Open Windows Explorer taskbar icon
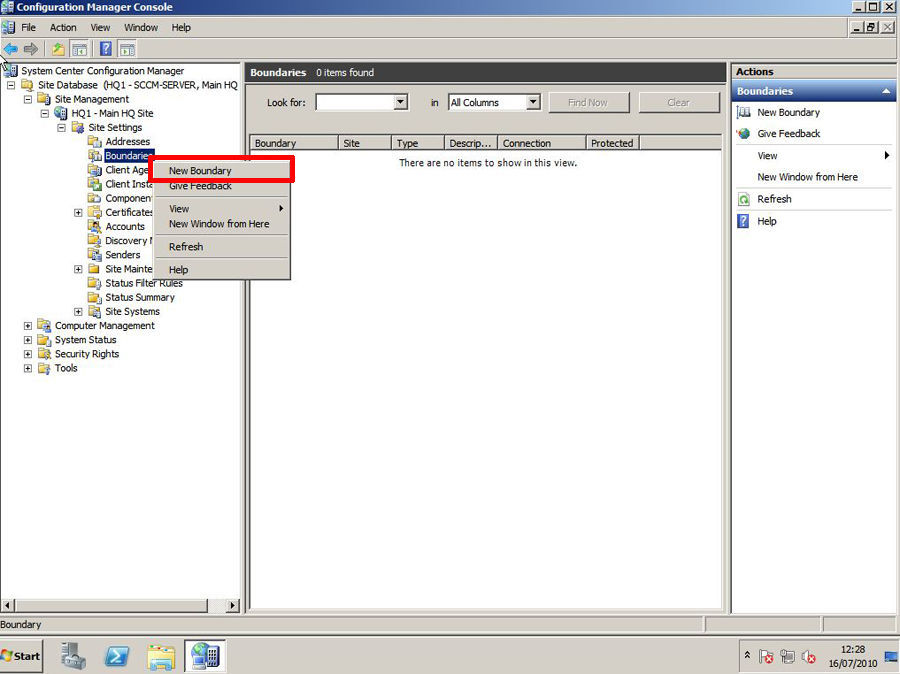The width and height of the screenshot is (900, 674). click(161, 657)
